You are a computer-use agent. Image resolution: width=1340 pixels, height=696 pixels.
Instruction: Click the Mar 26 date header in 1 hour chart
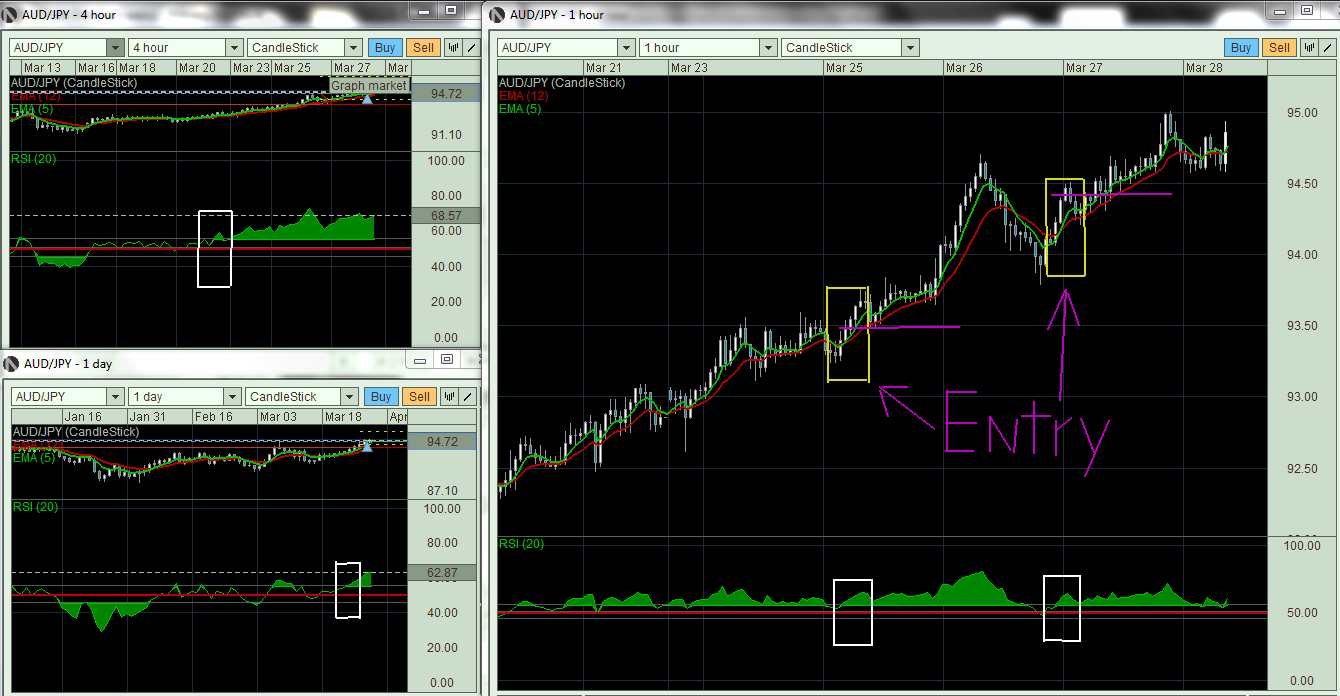coord(964,68)
